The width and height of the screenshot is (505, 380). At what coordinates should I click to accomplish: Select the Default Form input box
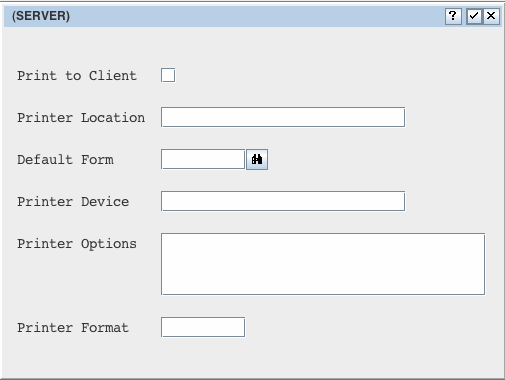pyautogui.click(x=203, y=159)
